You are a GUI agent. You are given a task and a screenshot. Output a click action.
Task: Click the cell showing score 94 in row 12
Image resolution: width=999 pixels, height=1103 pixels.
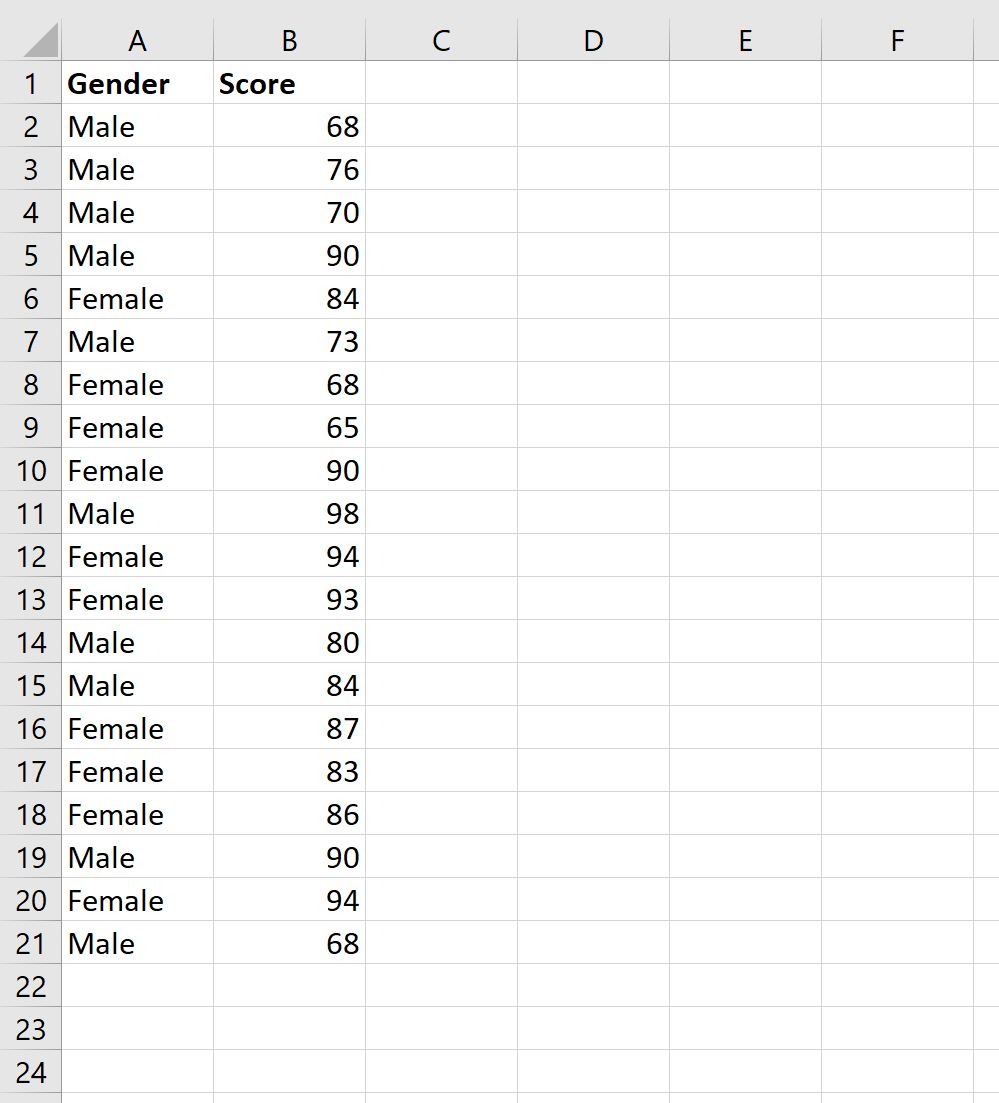(289, 556)
